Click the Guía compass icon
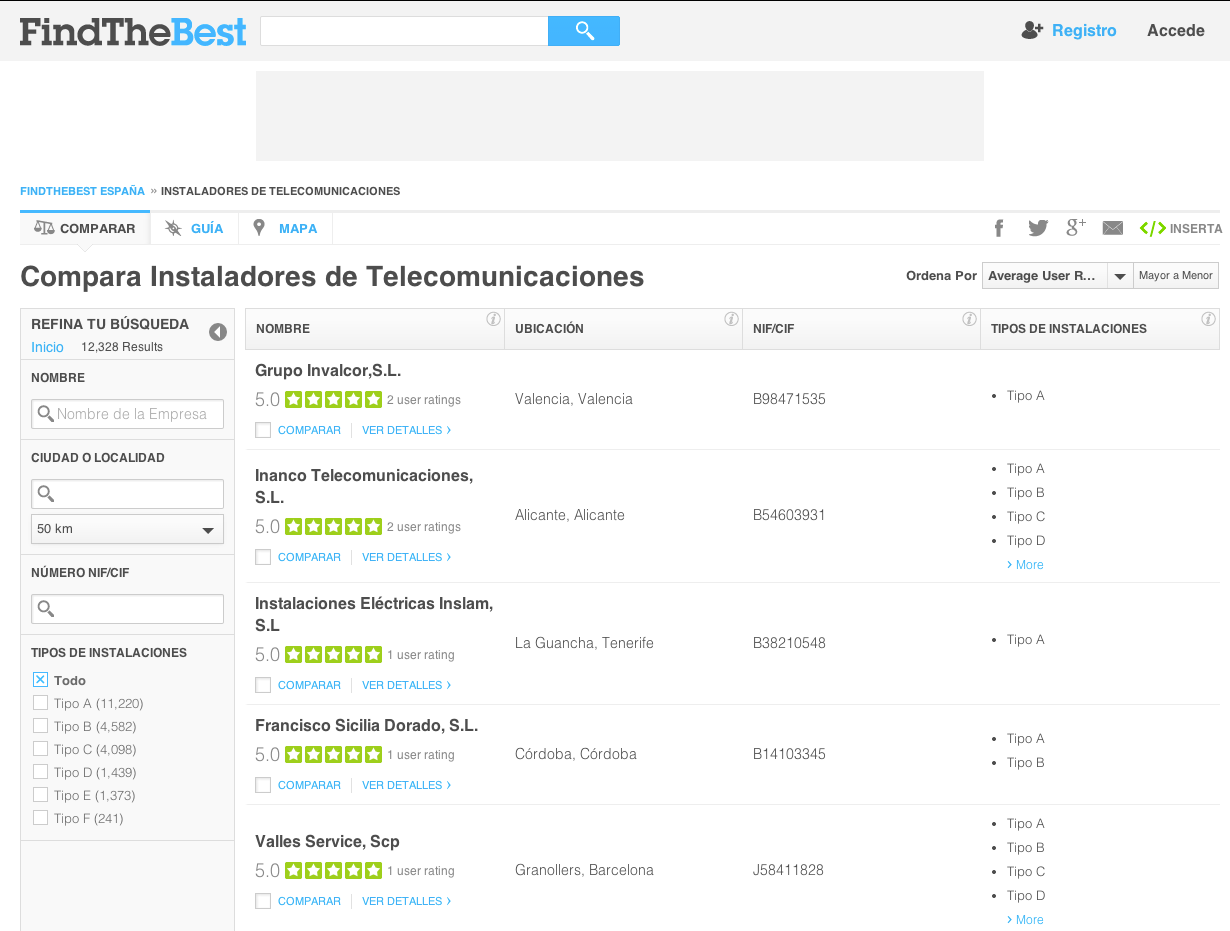The image size is (1230, 931). [174, 228]
